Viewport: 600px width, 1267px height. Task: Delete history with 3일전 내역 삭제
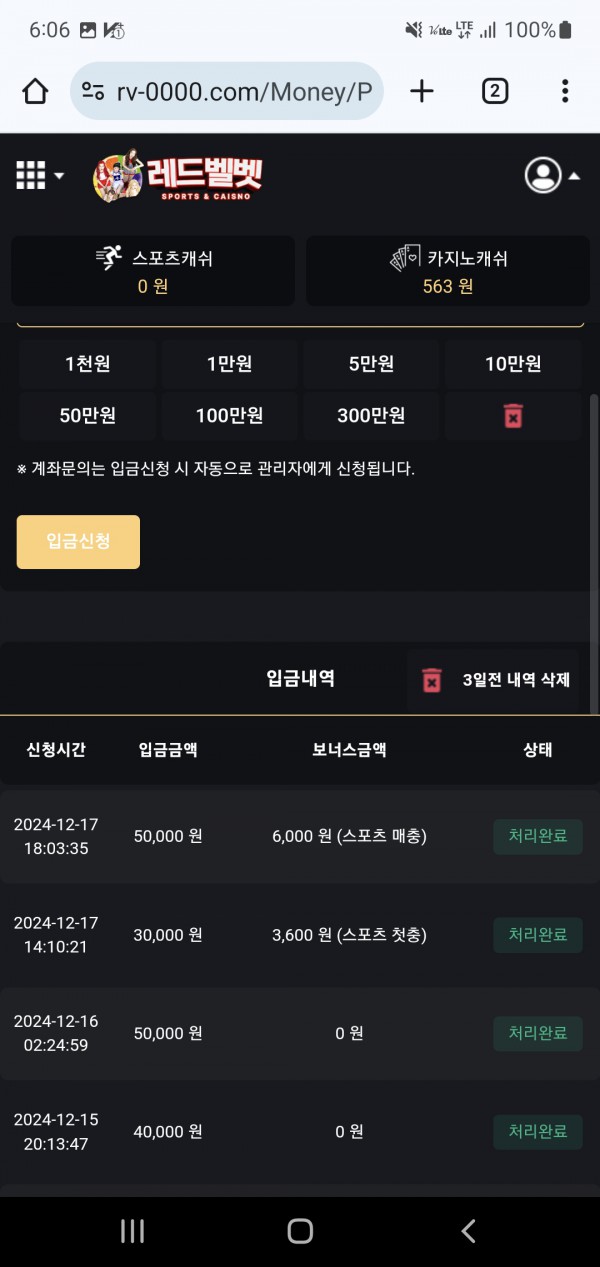tap(494, 681)
